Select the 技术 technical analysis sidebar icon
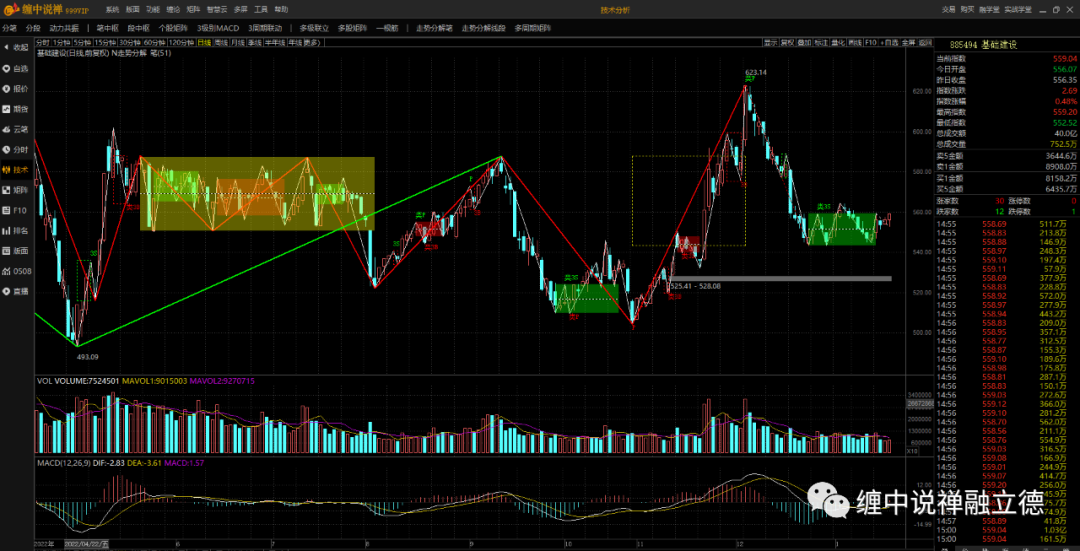This screenshot has height=551, width=1080. [x=16, y=169]
